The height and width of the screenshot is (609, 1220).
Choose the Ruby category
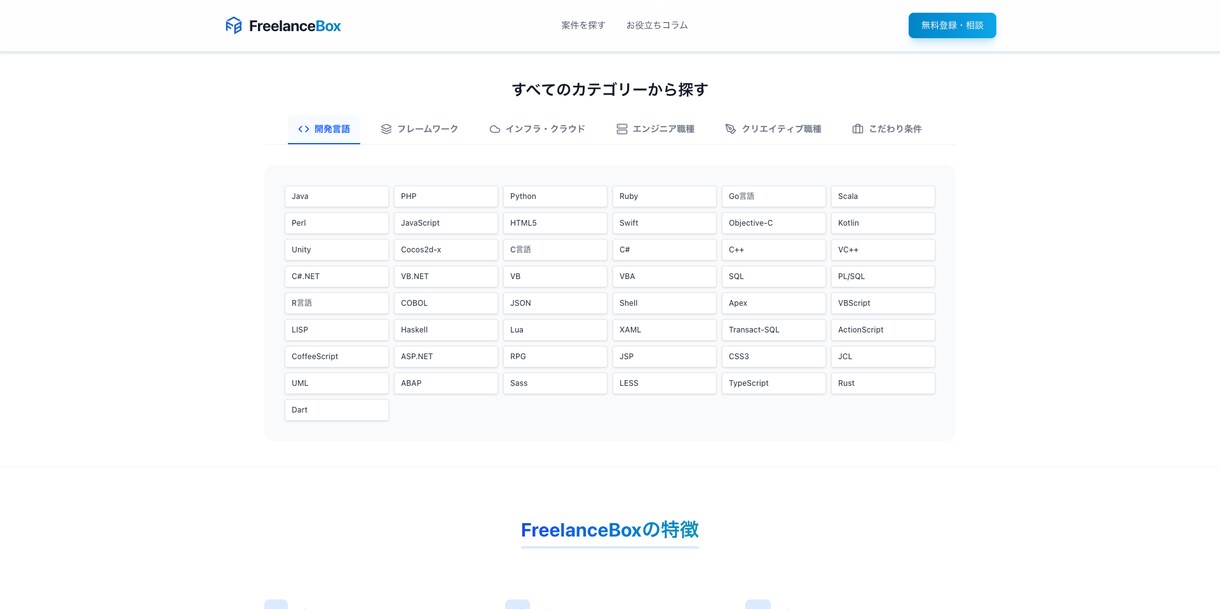pos(665,197)
